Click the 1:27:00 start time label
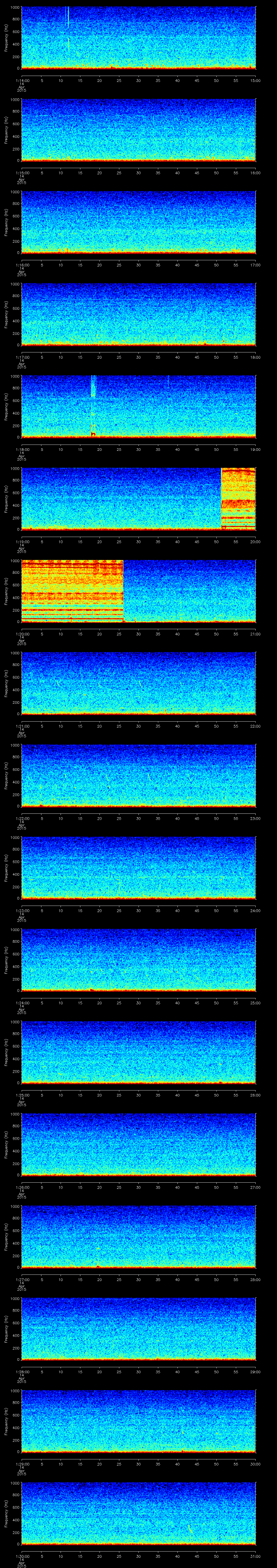277x1568 pixels. [22, 1279]
